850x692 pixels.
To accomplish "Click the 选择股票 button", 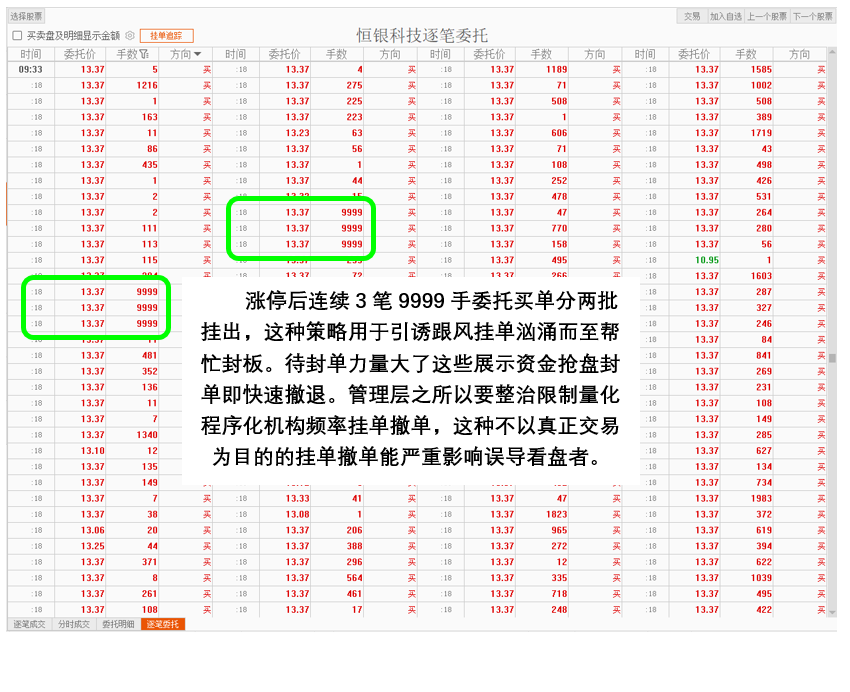I will (x=27, y=16).
